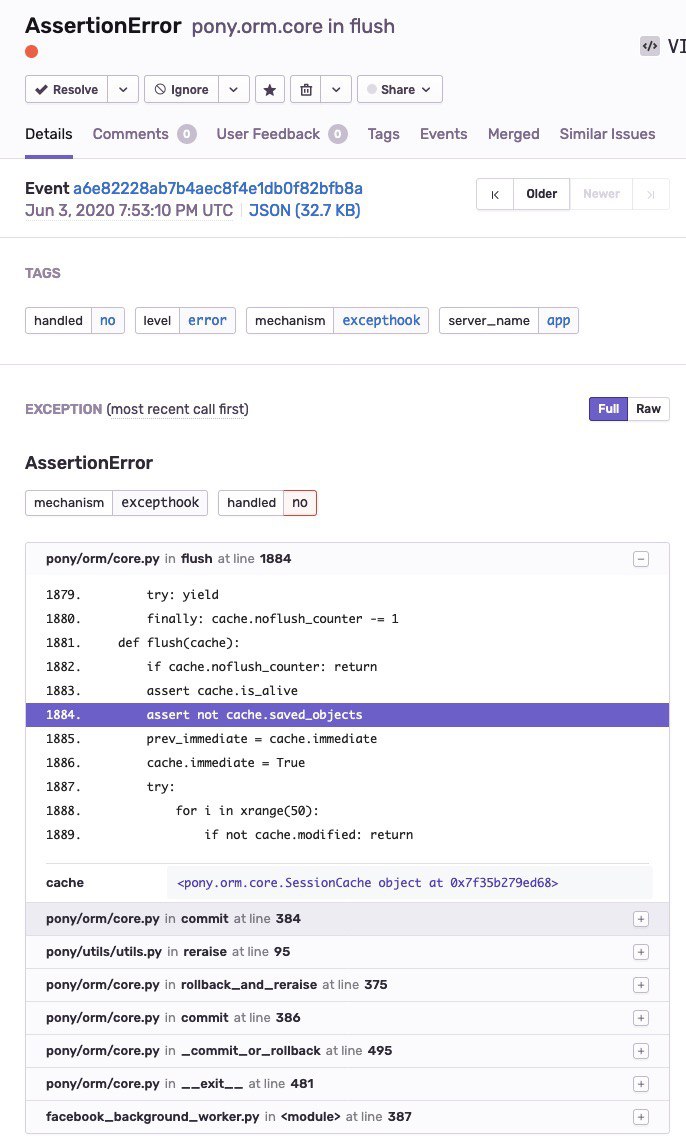Open the Share dropdown

(x=399, y=89)
